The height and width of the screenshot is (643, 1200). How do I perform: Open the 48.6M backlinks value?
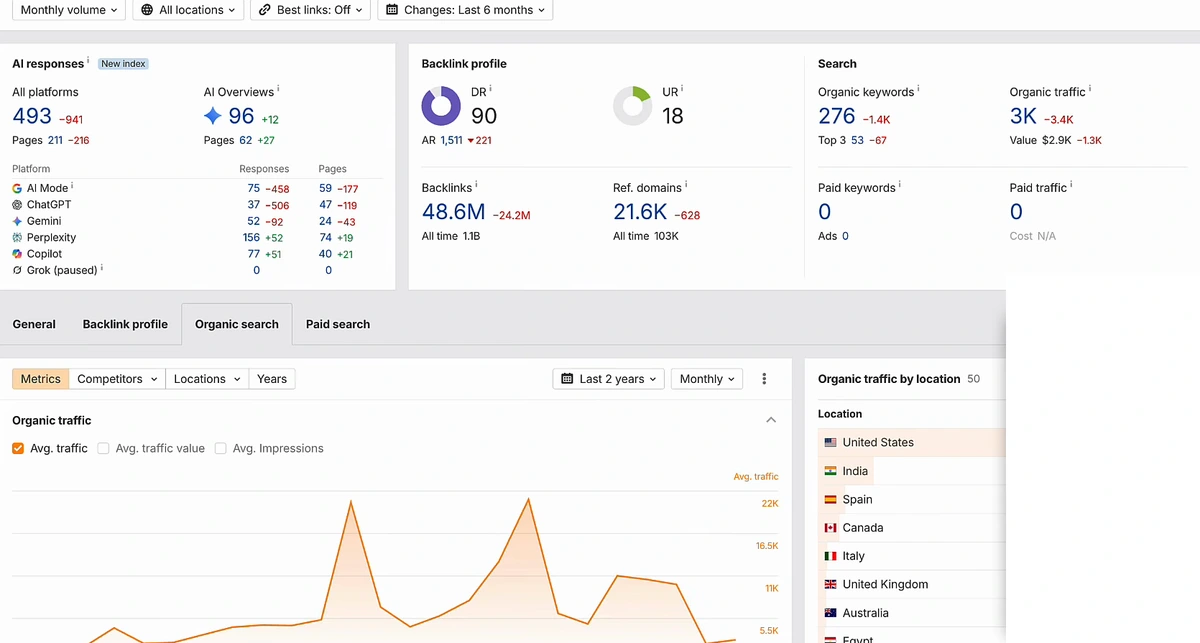[453, 212]
